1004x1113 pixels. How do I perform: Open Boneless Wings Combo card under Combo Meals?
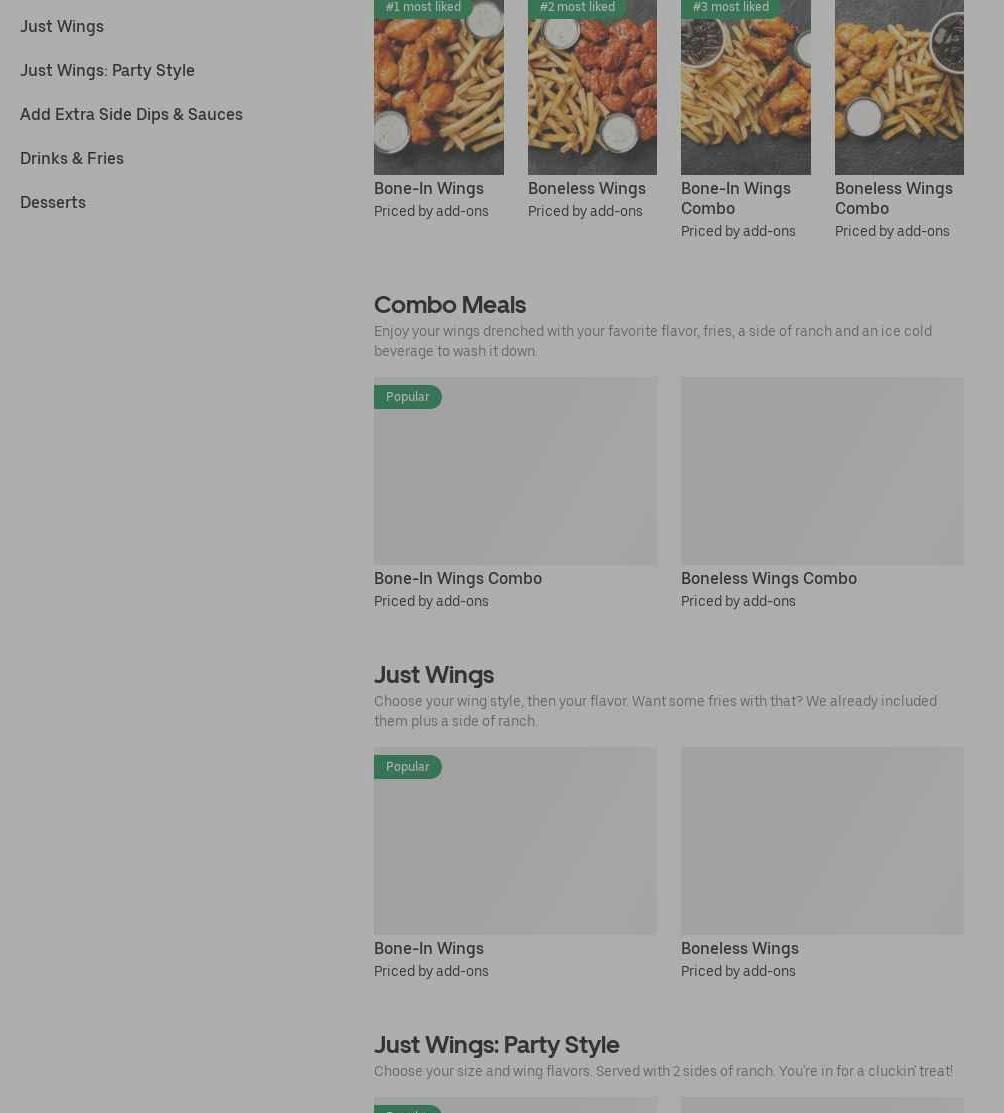pyautogui.click(x=822, y=471)
